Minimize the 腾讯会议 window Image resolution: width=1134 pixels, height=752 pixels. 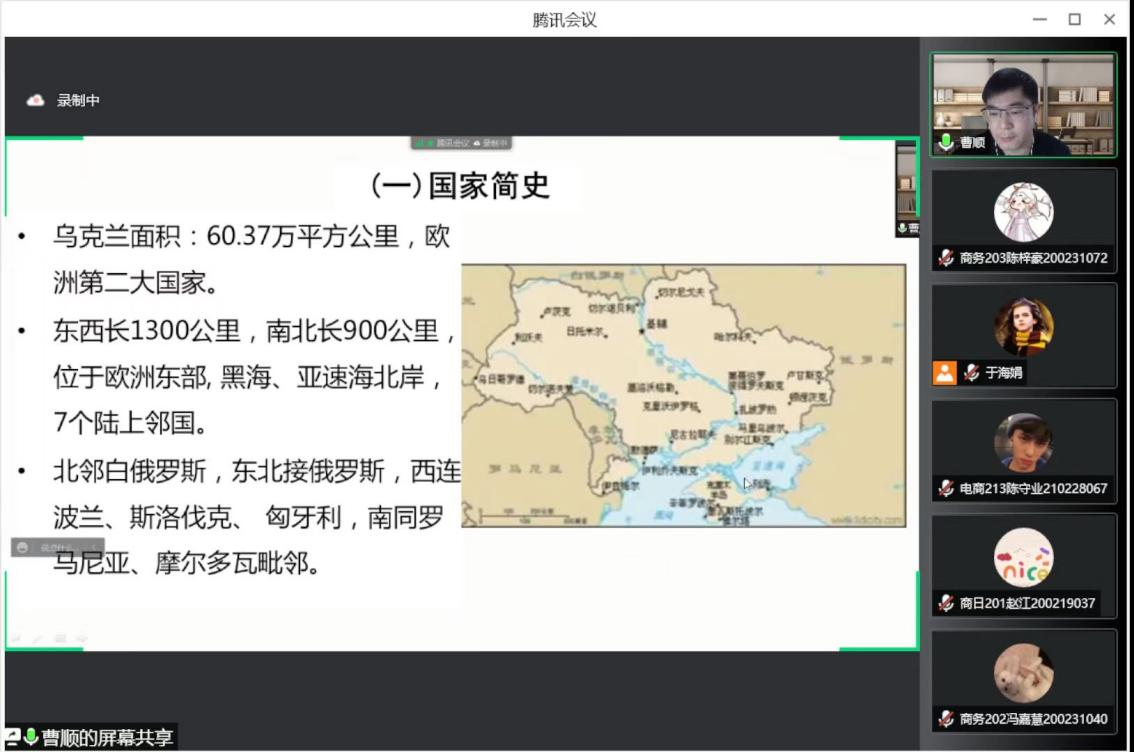coord(1039,20)
